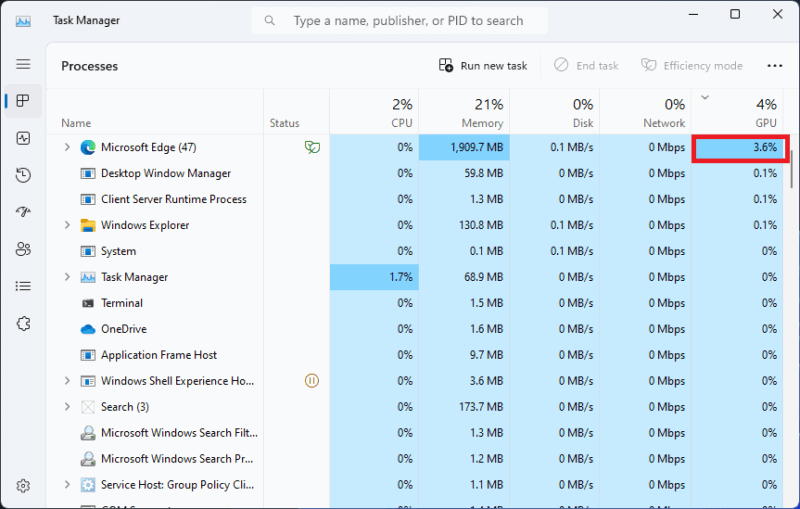Screen dimensions: 800x509
Task: Click Windows Explorer's 130.8 MB memory cell
Action: [x=464, y=225]
